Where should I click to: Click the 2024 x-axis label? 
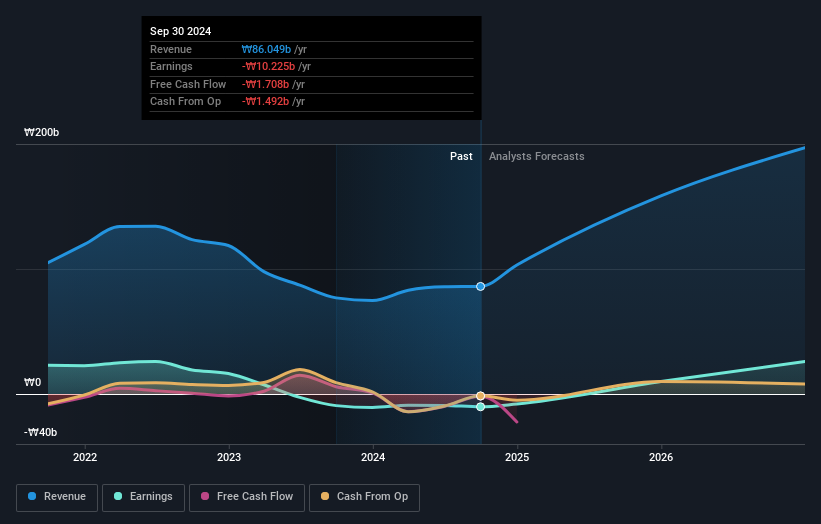(373, 457)
